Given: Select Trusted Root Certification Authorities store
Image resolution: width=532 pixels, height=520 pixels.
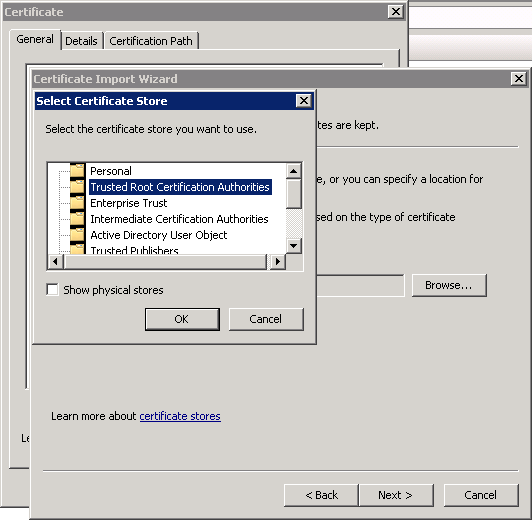Looking at the screenshot, I should pyautogui.click(x=180, y=187).
